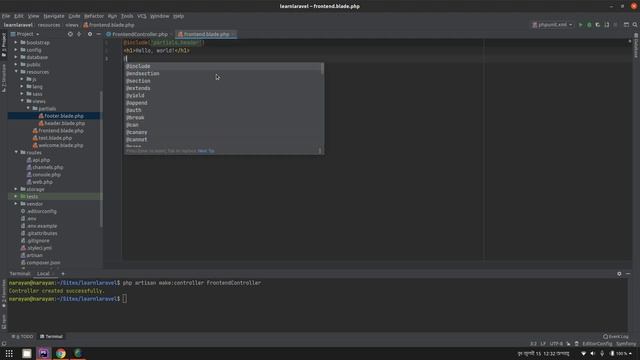Open the Event Log

click(x=616, y=337)
